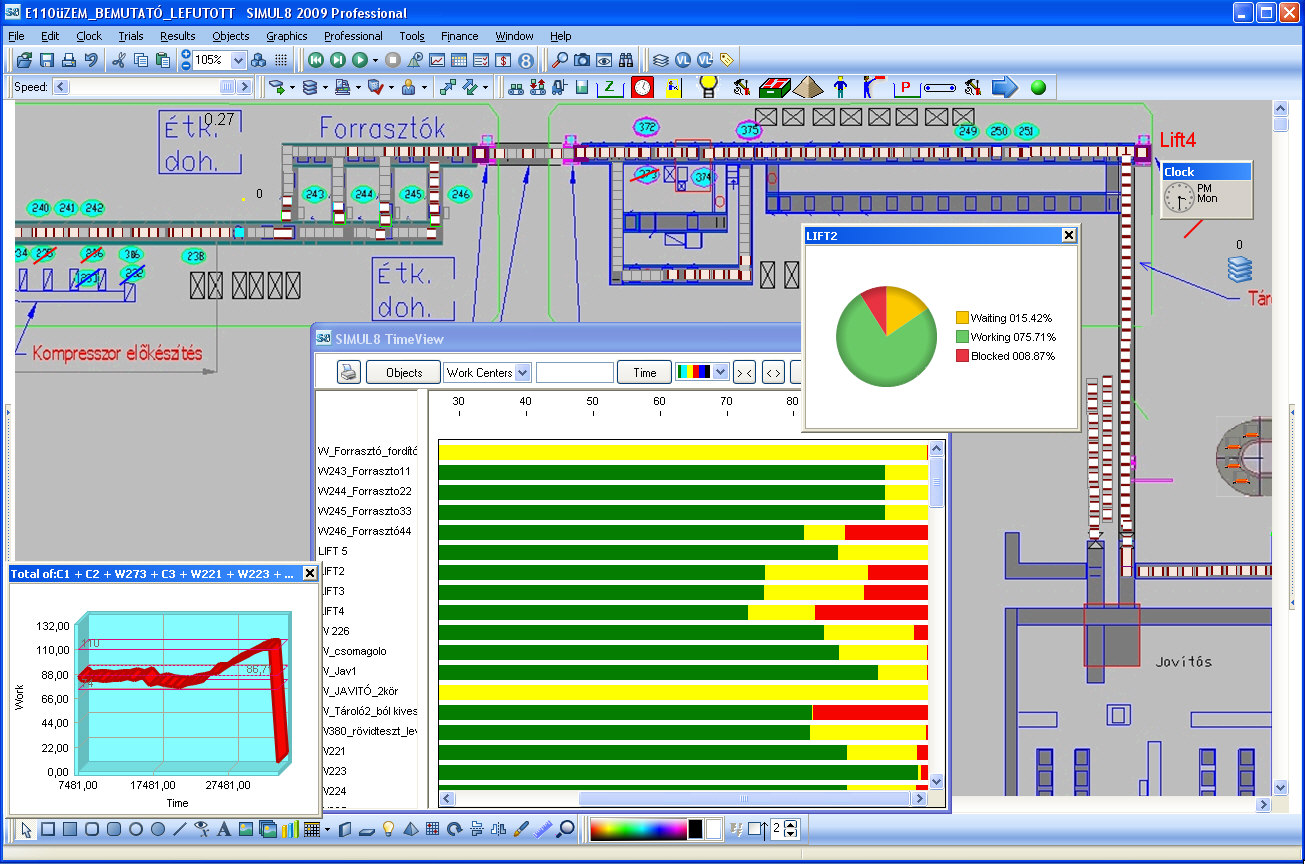Open the Finance menu

(x=459, y=36)
